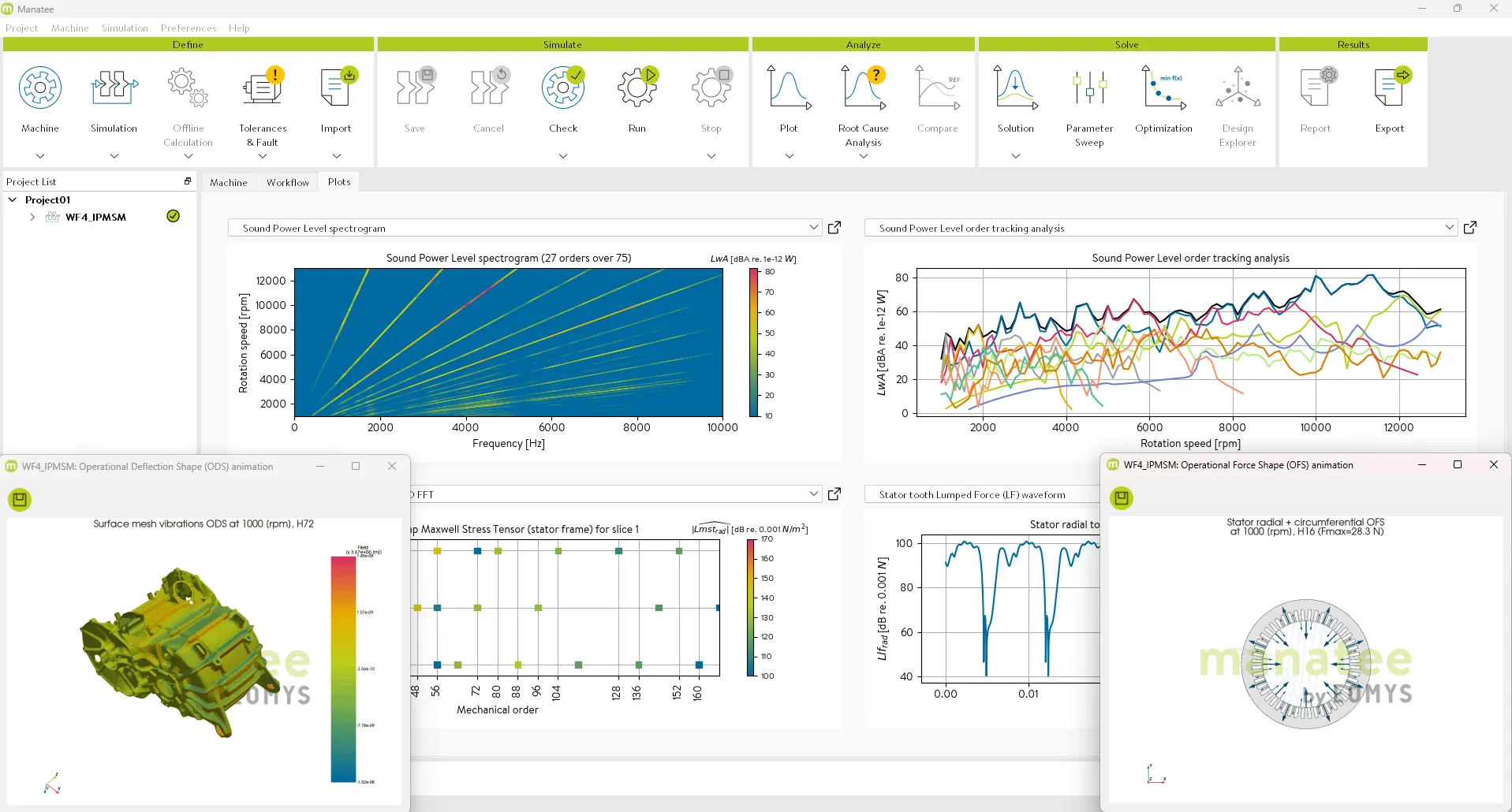Switch to the Machine tab

tap(229, 182)
